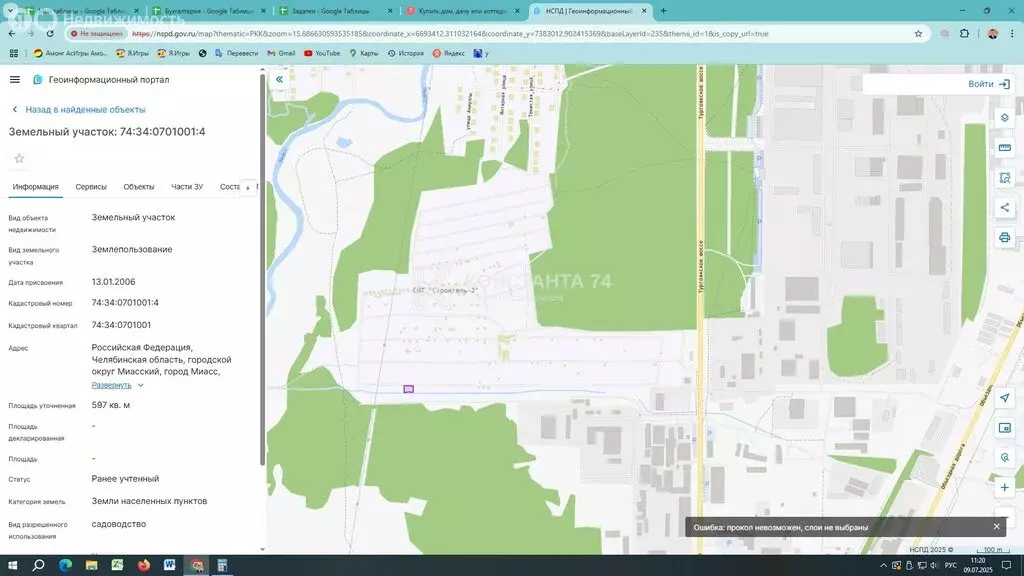This screenshot has width=1024, height=576.
Task: Open Windows taskbar search
Action: click(x=39, y=566)
